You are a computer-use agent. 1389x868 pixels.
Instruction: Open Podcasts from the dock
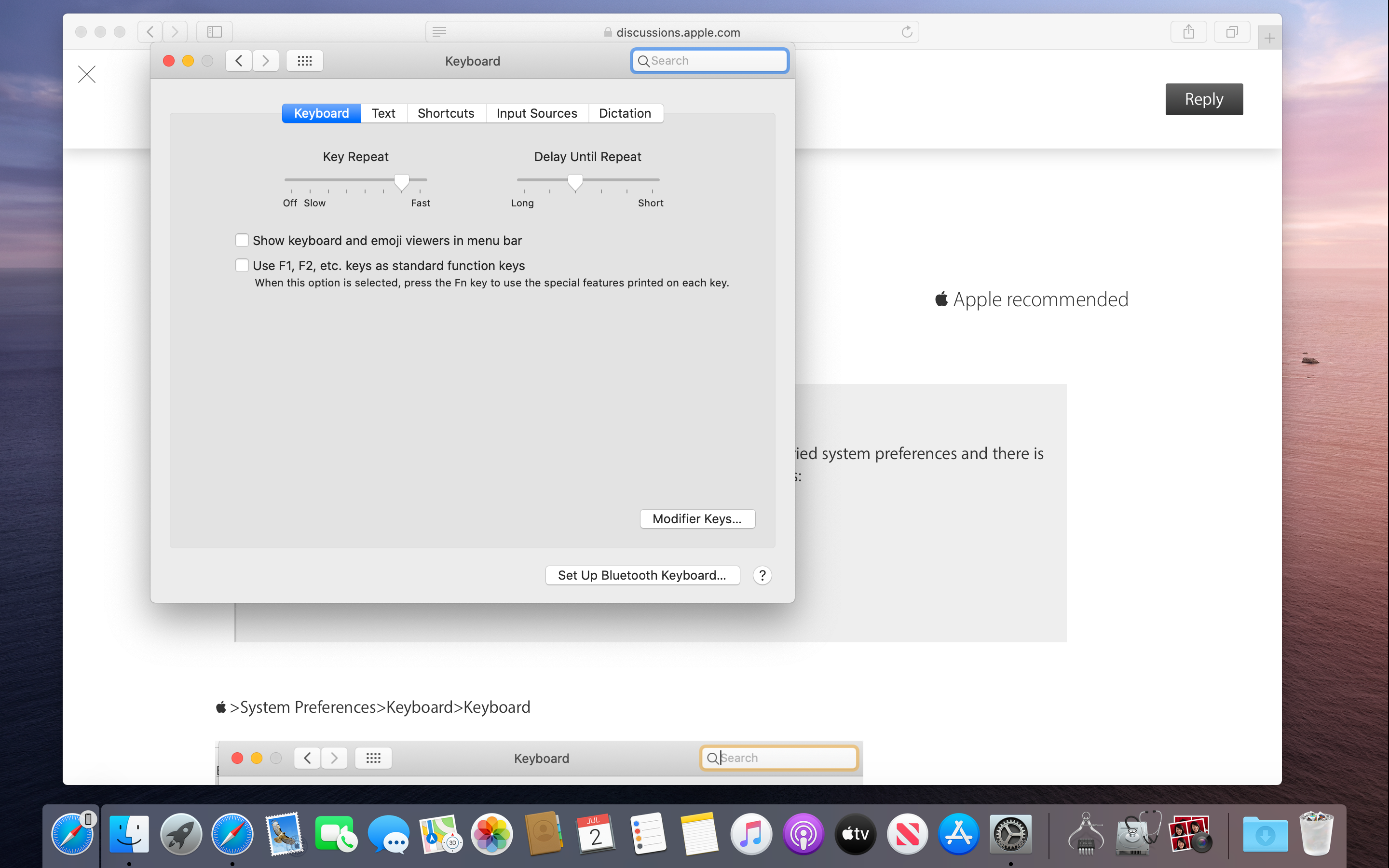[x=803, y=834]
